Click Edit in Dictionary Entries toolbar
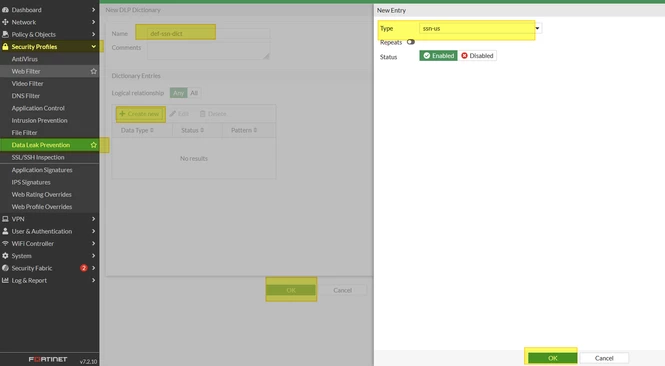The width and height of the screenshot is (665, 366). [x=179, y=114]
